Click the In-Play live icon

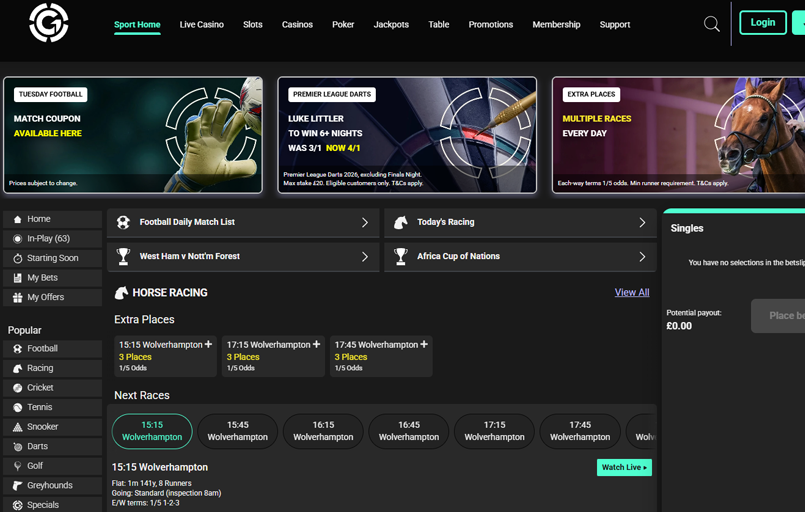tap(17, 239)
